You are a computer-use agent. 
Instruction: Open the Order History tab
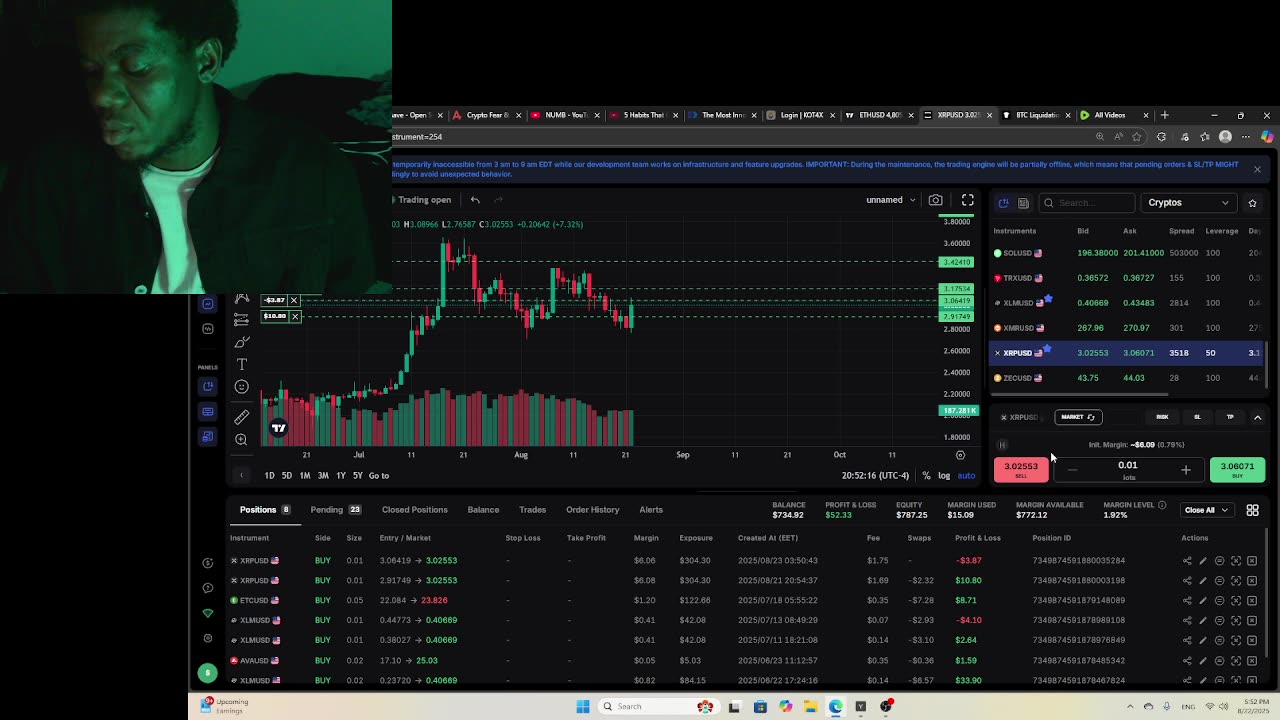593,510
